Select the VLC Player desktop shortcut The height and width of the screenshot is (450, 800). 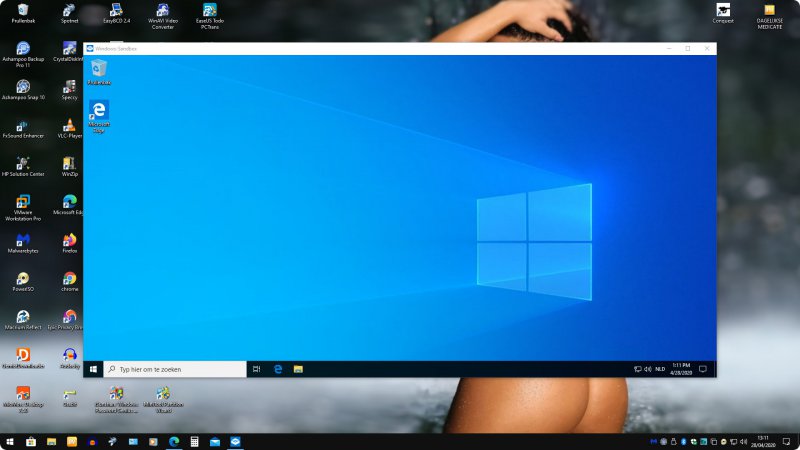pos(69,126)
